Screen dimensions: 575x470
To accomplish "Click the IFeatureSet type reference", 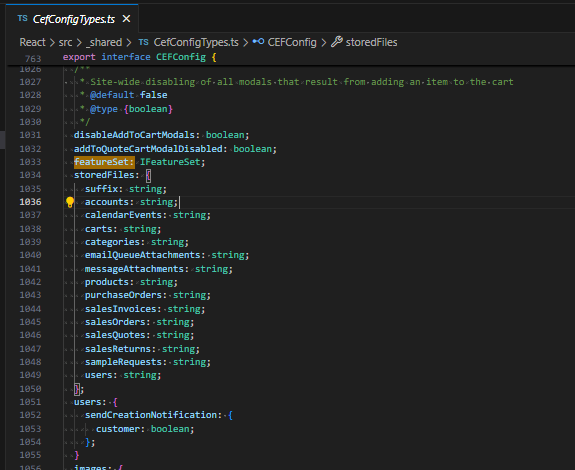I will click(170, 162).
